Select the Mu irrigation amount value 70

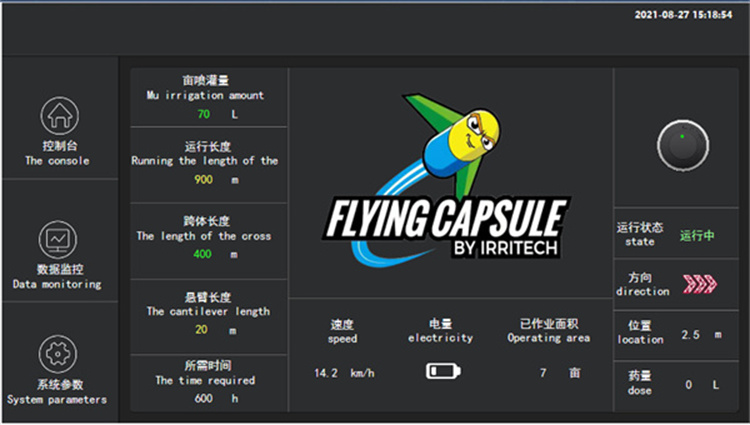(203, 114)
